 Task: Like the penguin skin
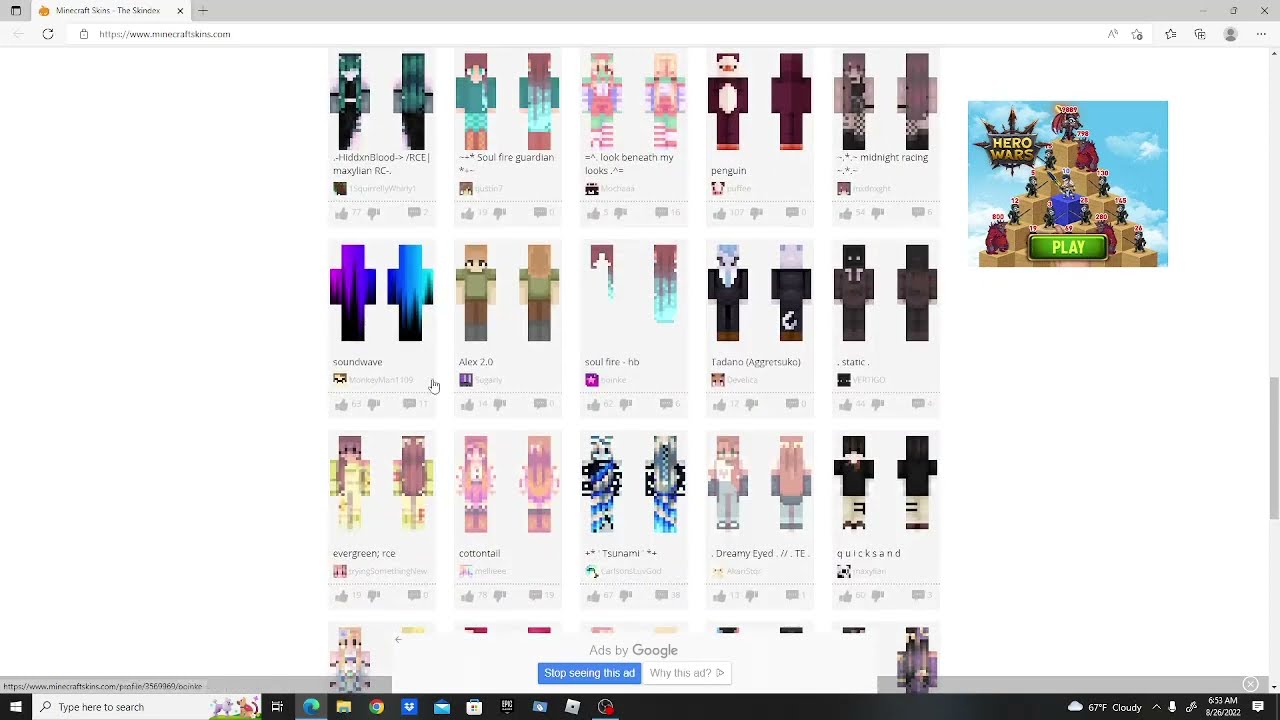click(x=720, y=213)
